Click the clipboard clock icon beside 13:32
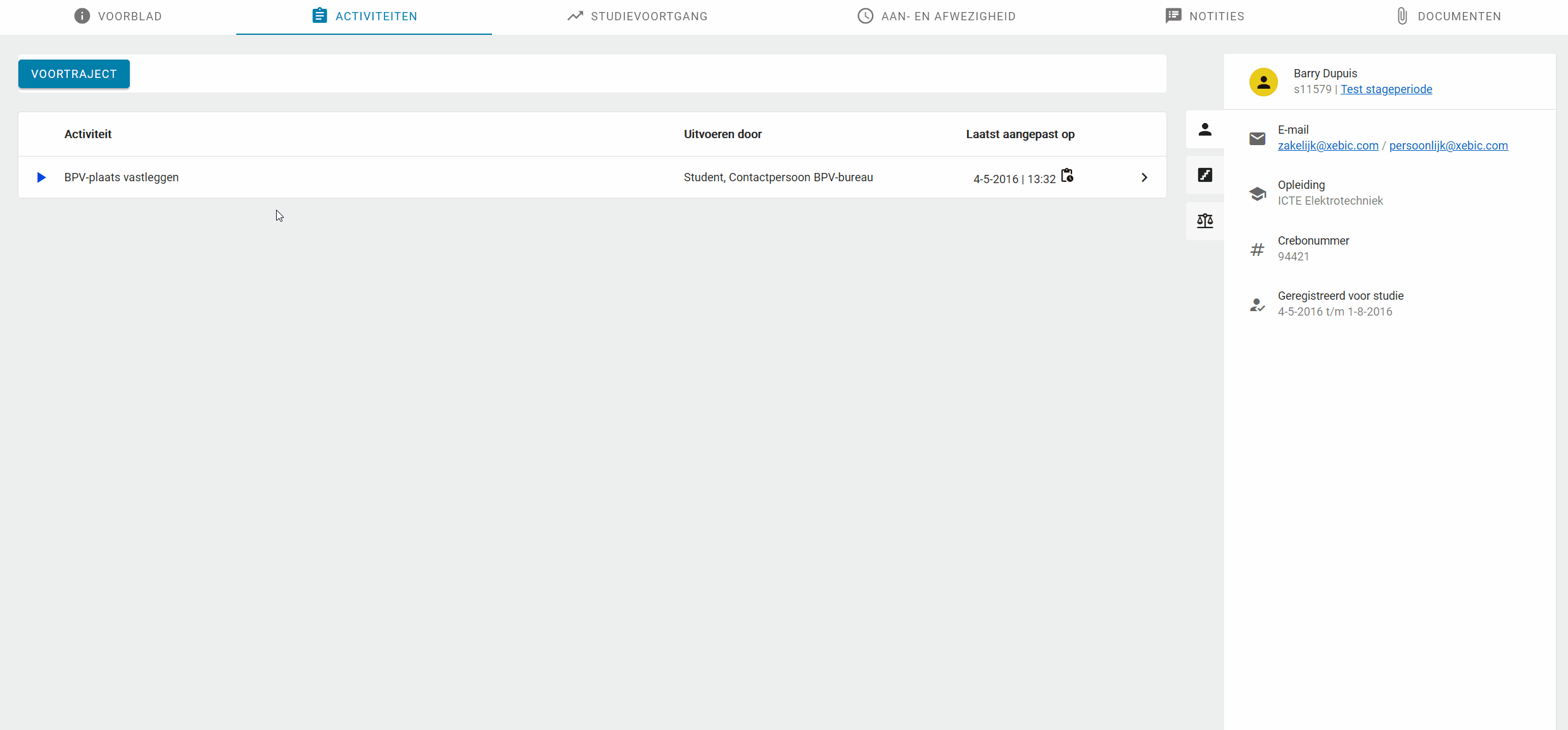 [x=1067, y=176]
